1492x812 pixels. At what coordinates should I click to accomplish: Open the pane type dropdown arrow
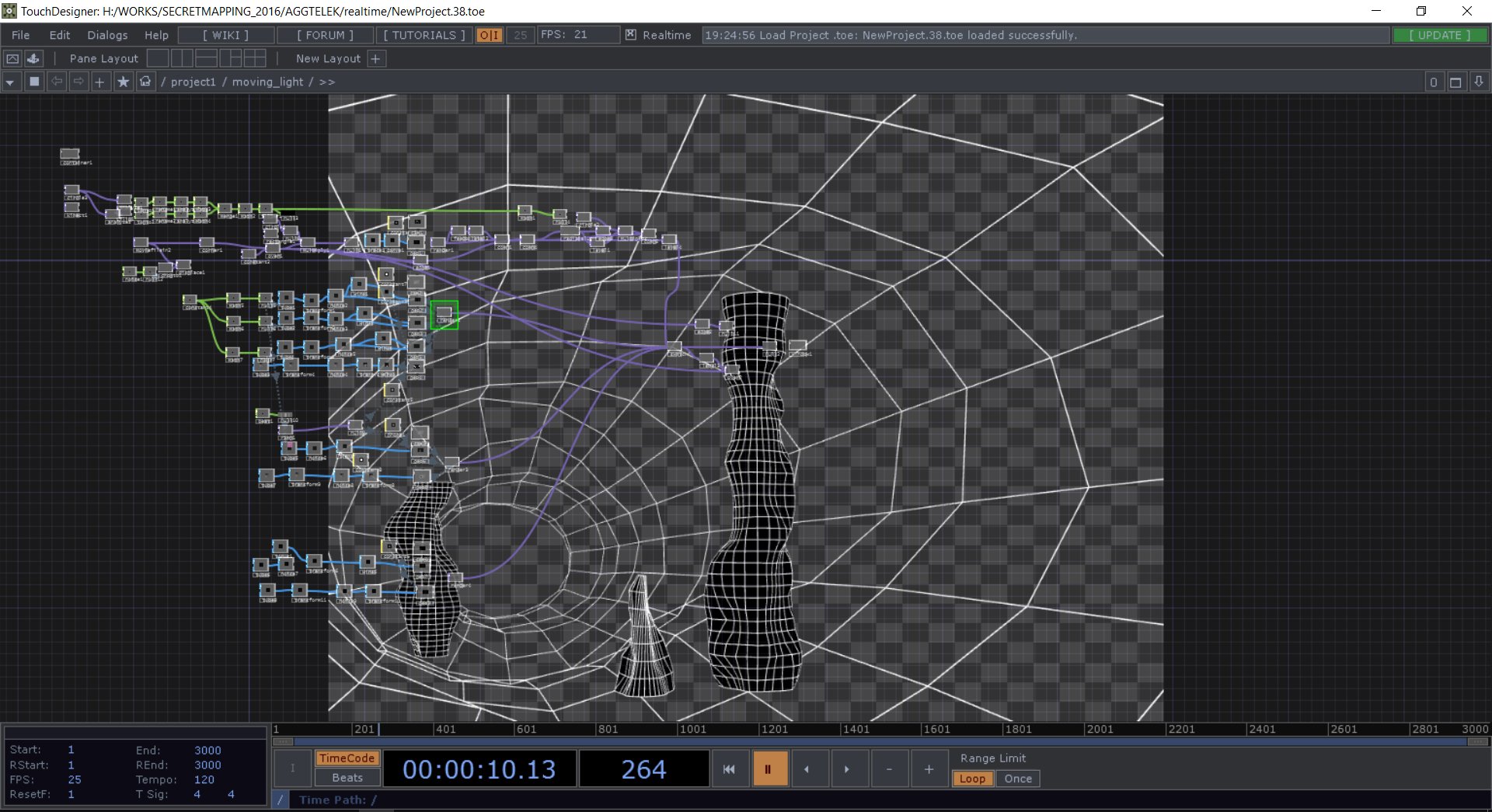[x=10, y=82]
